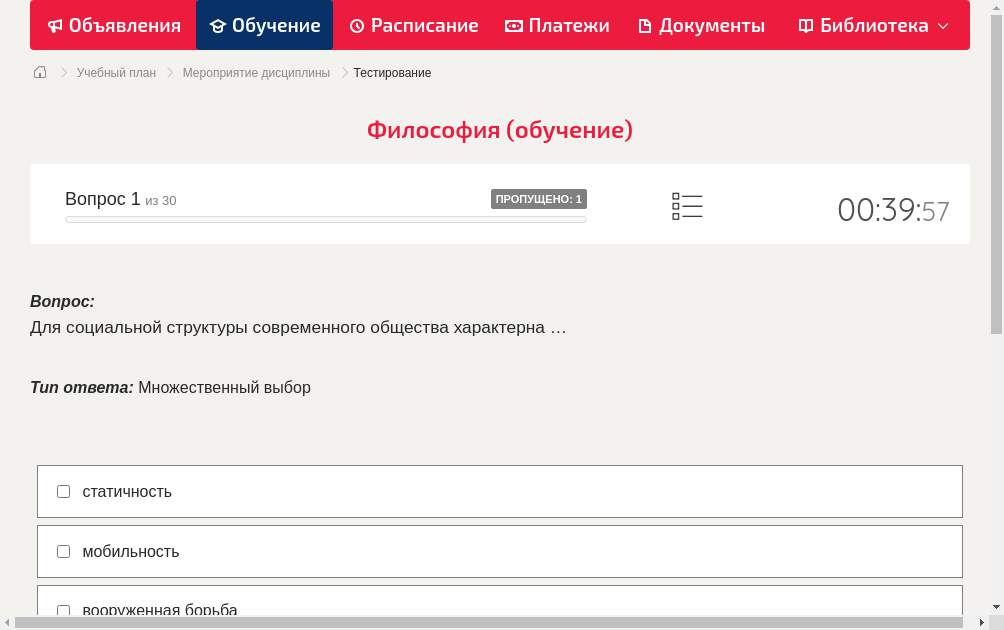Click the card icon next to Платежи

pos(513,25)
